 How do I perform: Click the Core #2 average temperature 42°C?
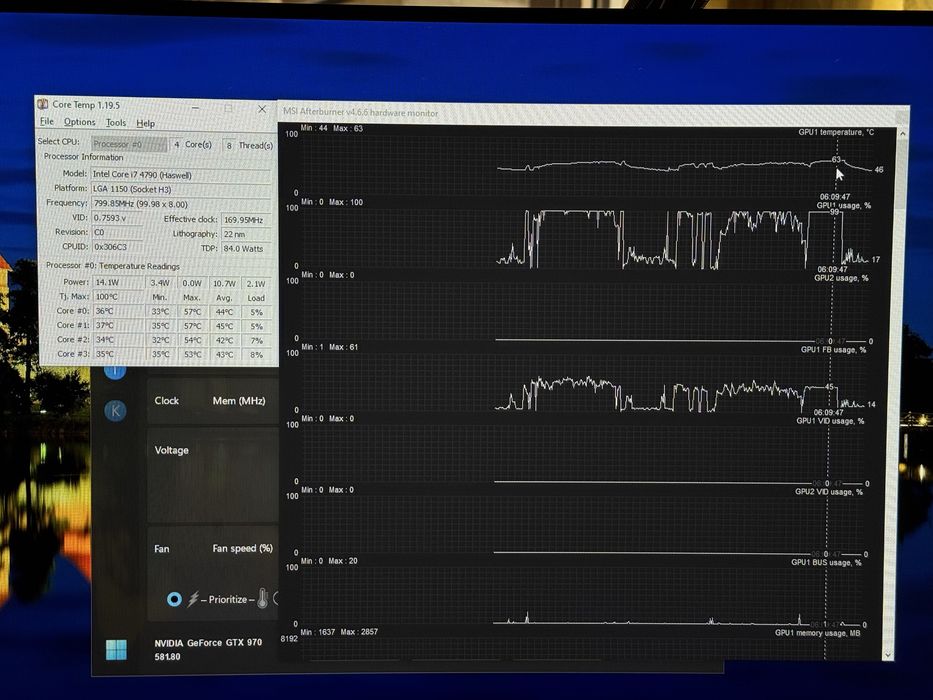point(224,340)
